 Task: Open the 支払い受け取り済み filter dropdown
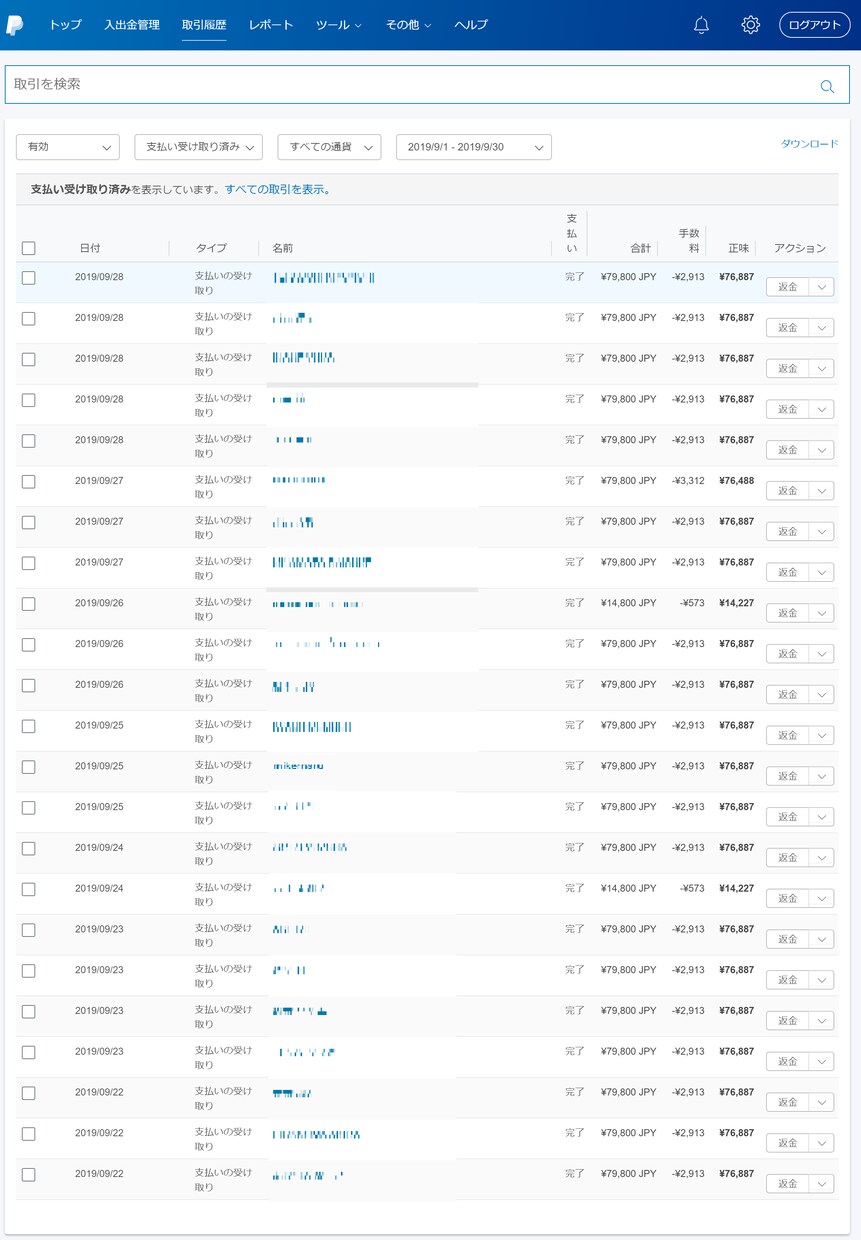click(x=198, y=147)
